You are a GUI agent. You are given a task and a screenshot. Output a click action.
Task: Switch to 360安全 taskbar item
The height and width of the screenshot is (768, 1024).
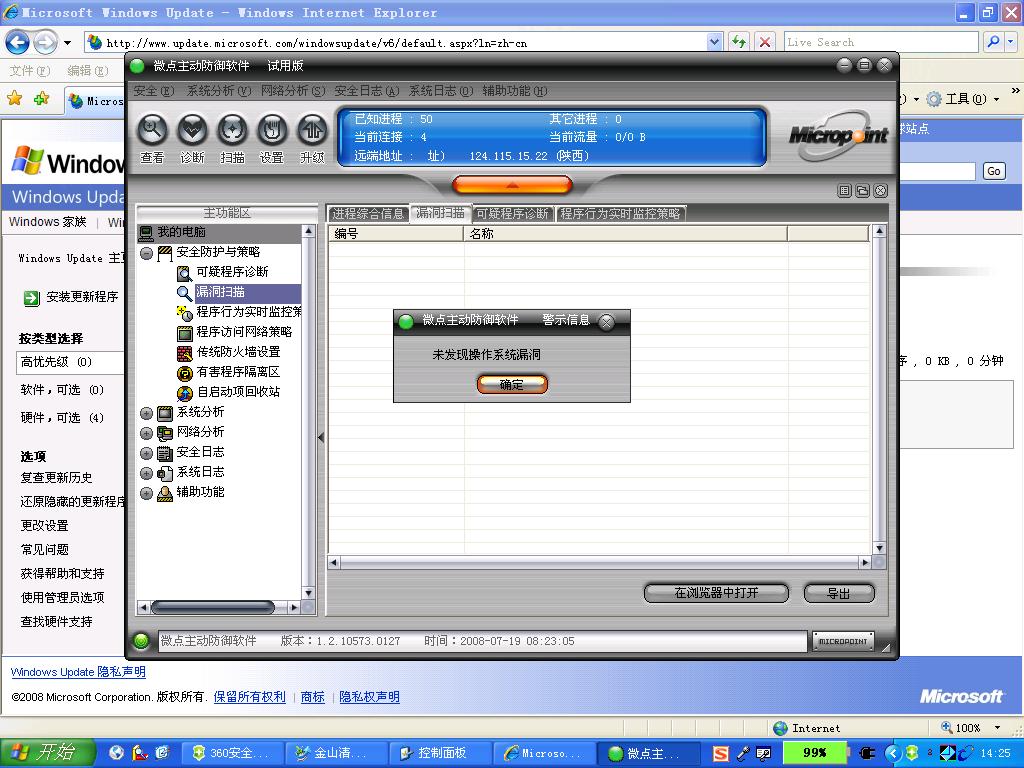pyautogui.click(x=232, y=754)
